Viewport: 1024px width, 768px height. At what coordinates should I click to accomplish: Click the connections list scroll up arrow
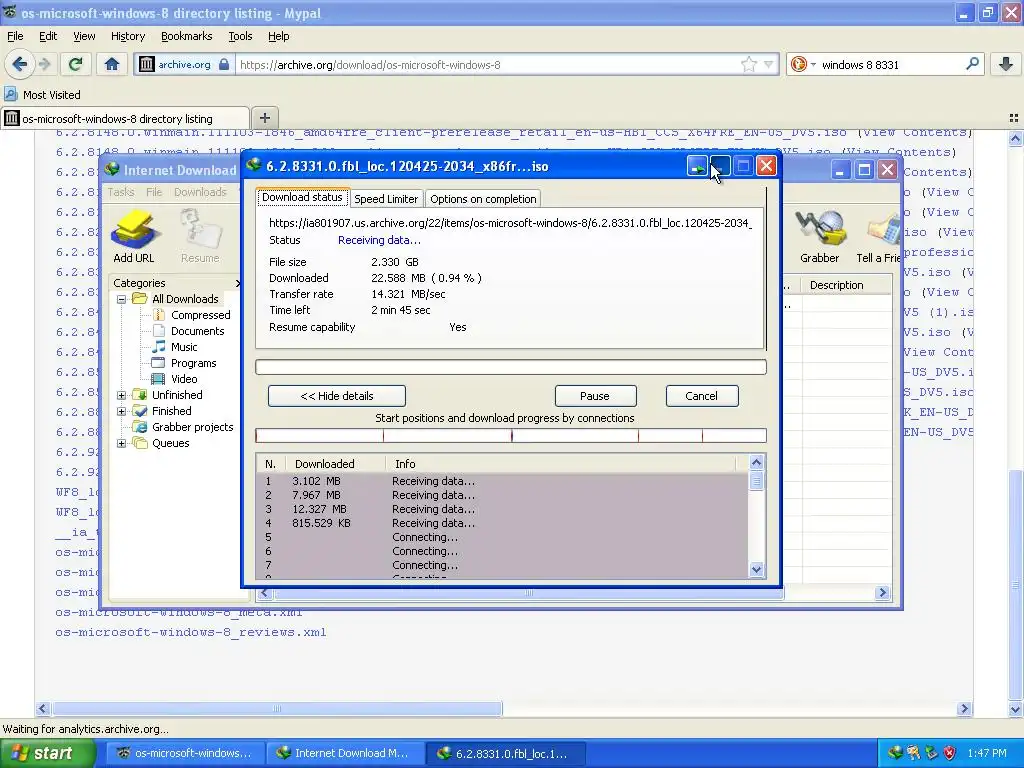pyautogui.click(x=756, y=462)
